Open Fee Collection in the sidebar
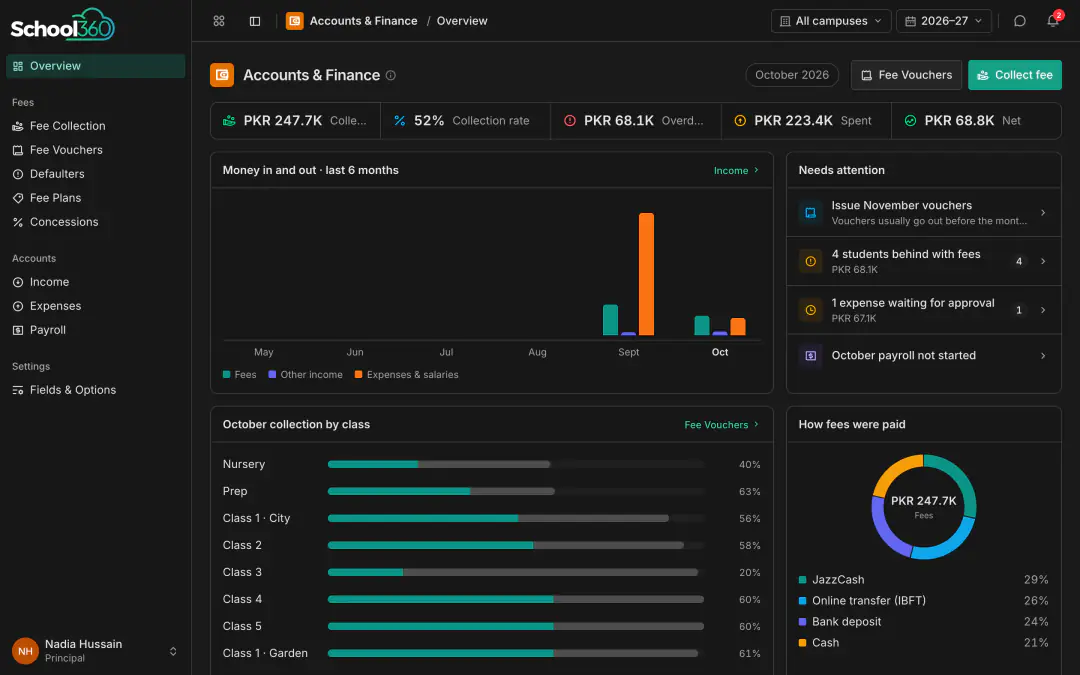Screen dimensions: 1080x675 (96, 126)
